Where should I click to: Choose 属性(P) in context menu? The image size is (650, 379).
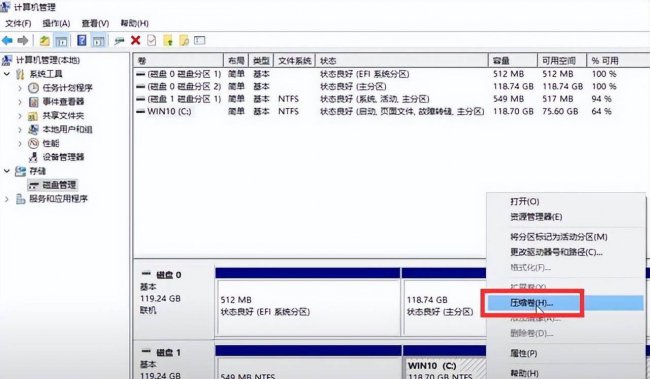click(x=524, y=353)
